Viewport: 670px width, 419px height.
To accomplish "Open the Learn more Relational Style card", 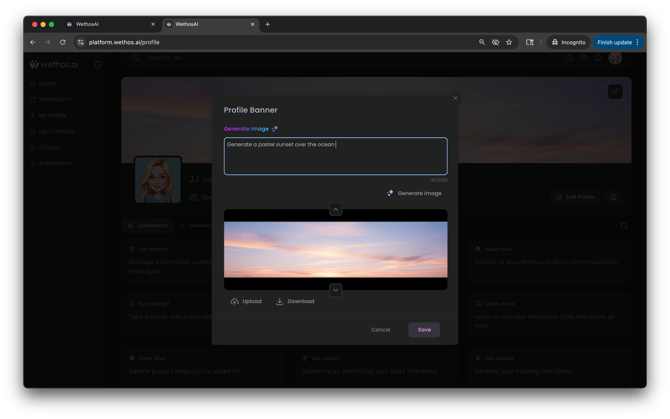I will (549, 315).
